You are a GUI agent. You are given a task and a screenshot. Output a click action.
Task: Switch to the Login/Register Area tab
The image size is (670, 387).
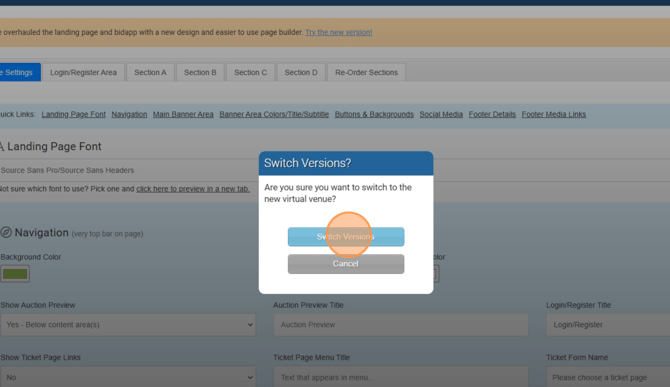pos(83,73)
